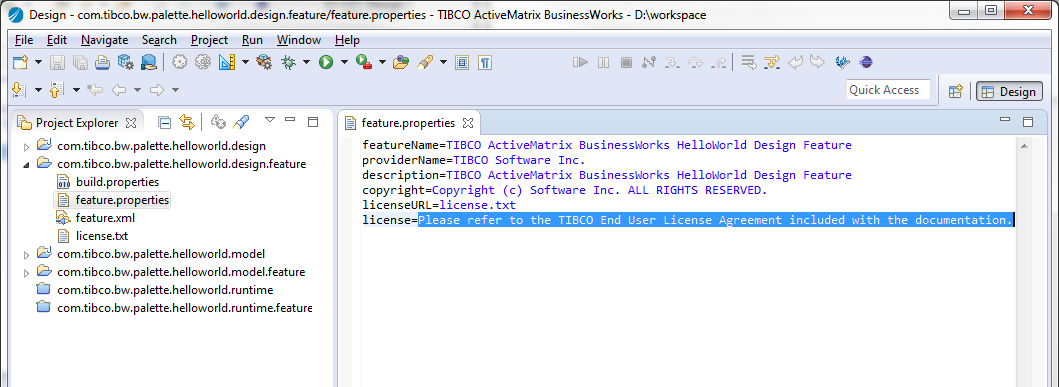Click the flashlight icon in Project Explorer
This screenshot has height=387, width=1059.
241,122
